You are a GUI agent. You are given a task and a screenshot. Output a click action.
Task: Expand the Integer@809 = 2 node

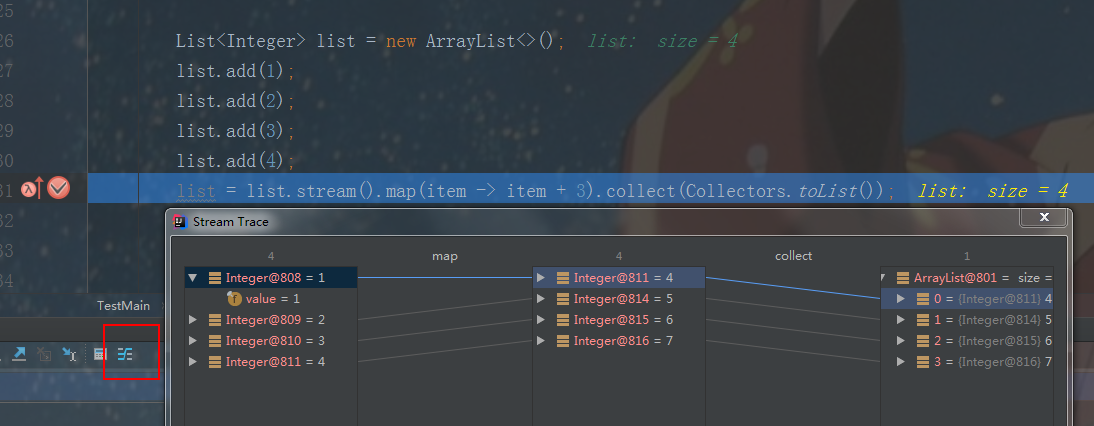(x=193, y=319)
